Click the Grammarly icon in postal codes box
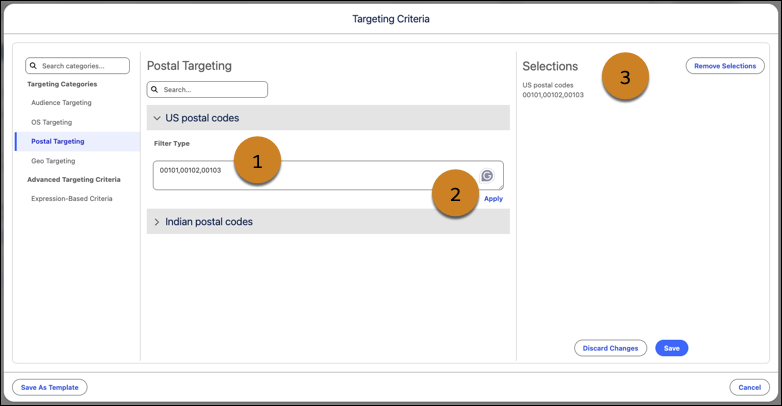 [487, 176]
